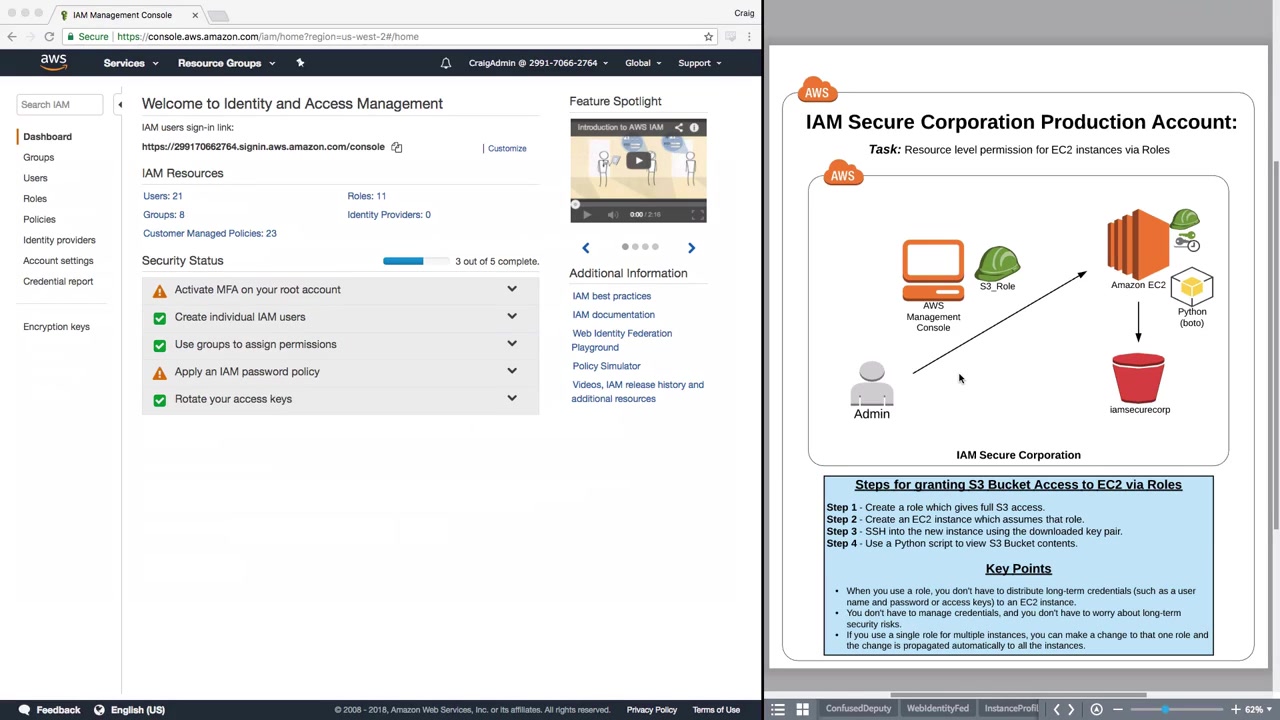Show the next Feature Spotlight item
This screenshot has width=1280, height=720.
pyautogui.click(x=691, y=247)
